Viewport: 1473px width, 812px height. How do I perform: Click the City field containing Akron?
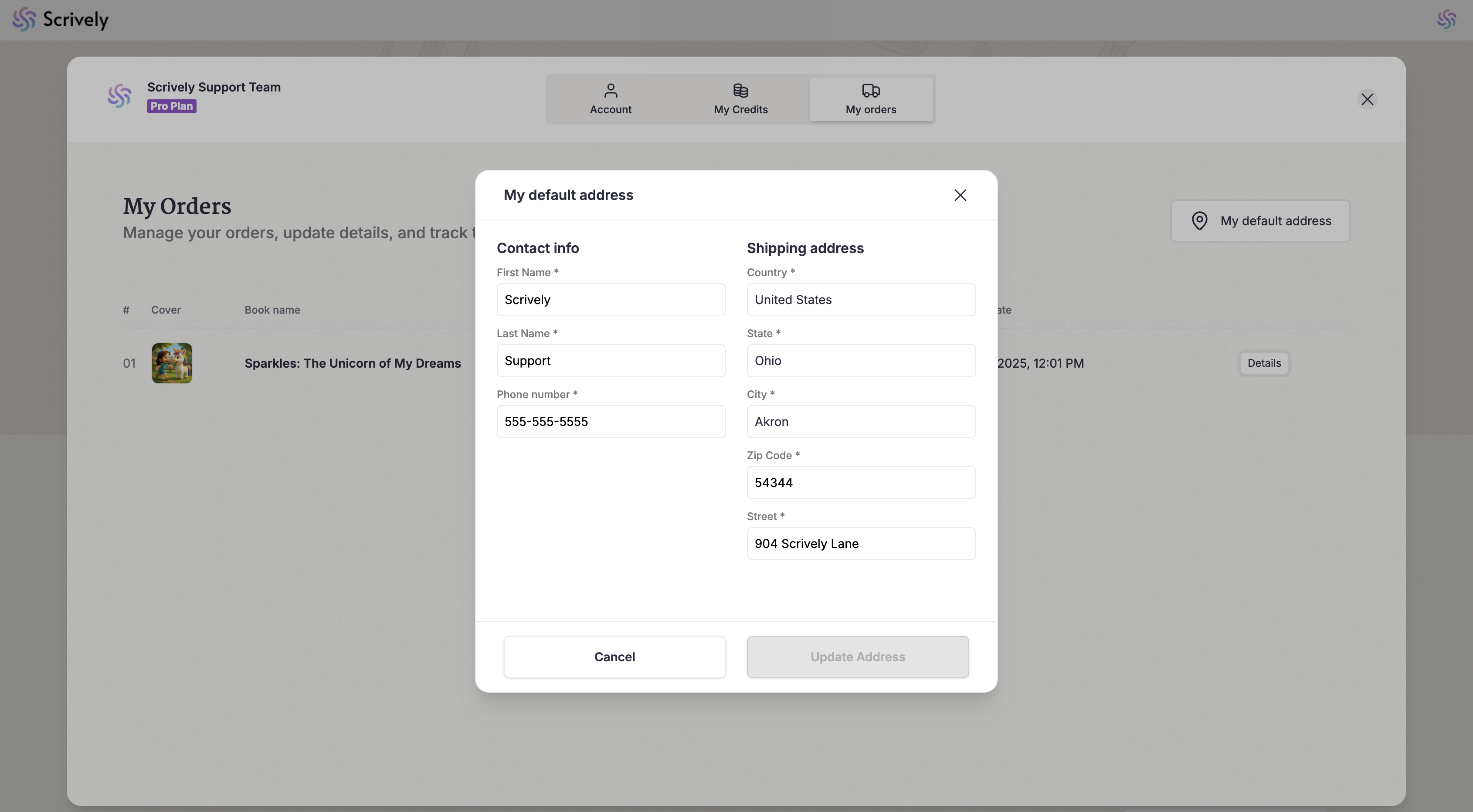click(861, 422)
